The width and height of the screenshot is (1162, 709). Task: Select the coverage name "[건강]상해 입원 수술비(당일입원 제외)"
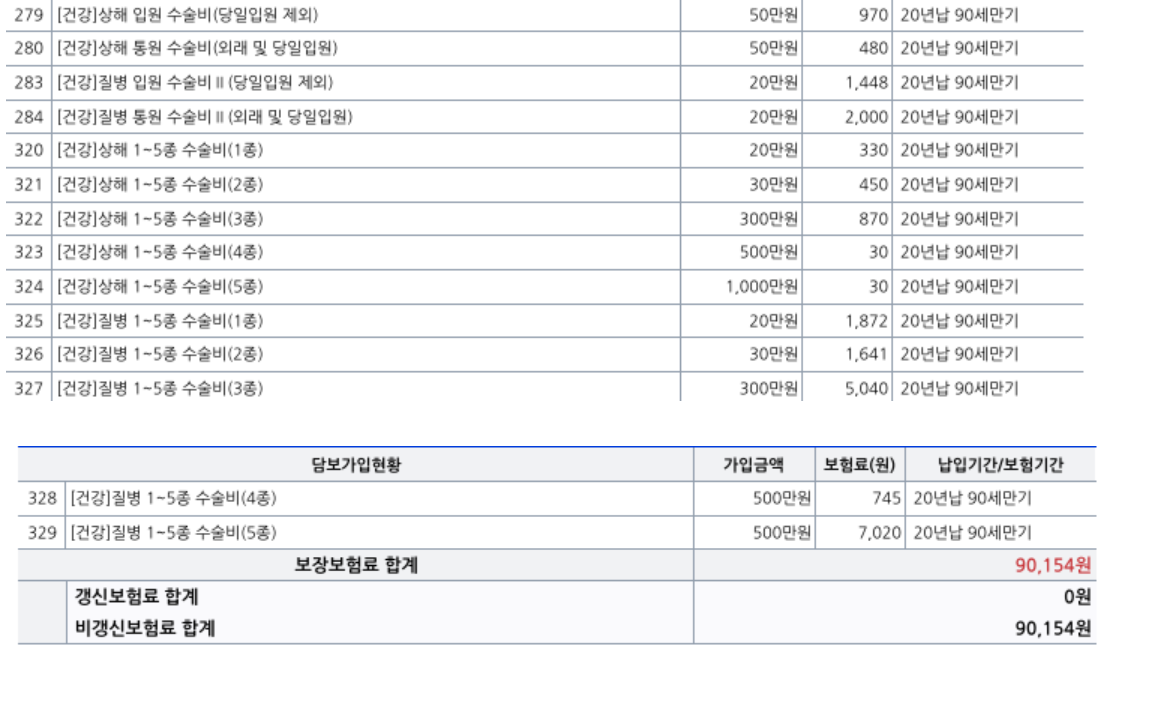[187, 15]
